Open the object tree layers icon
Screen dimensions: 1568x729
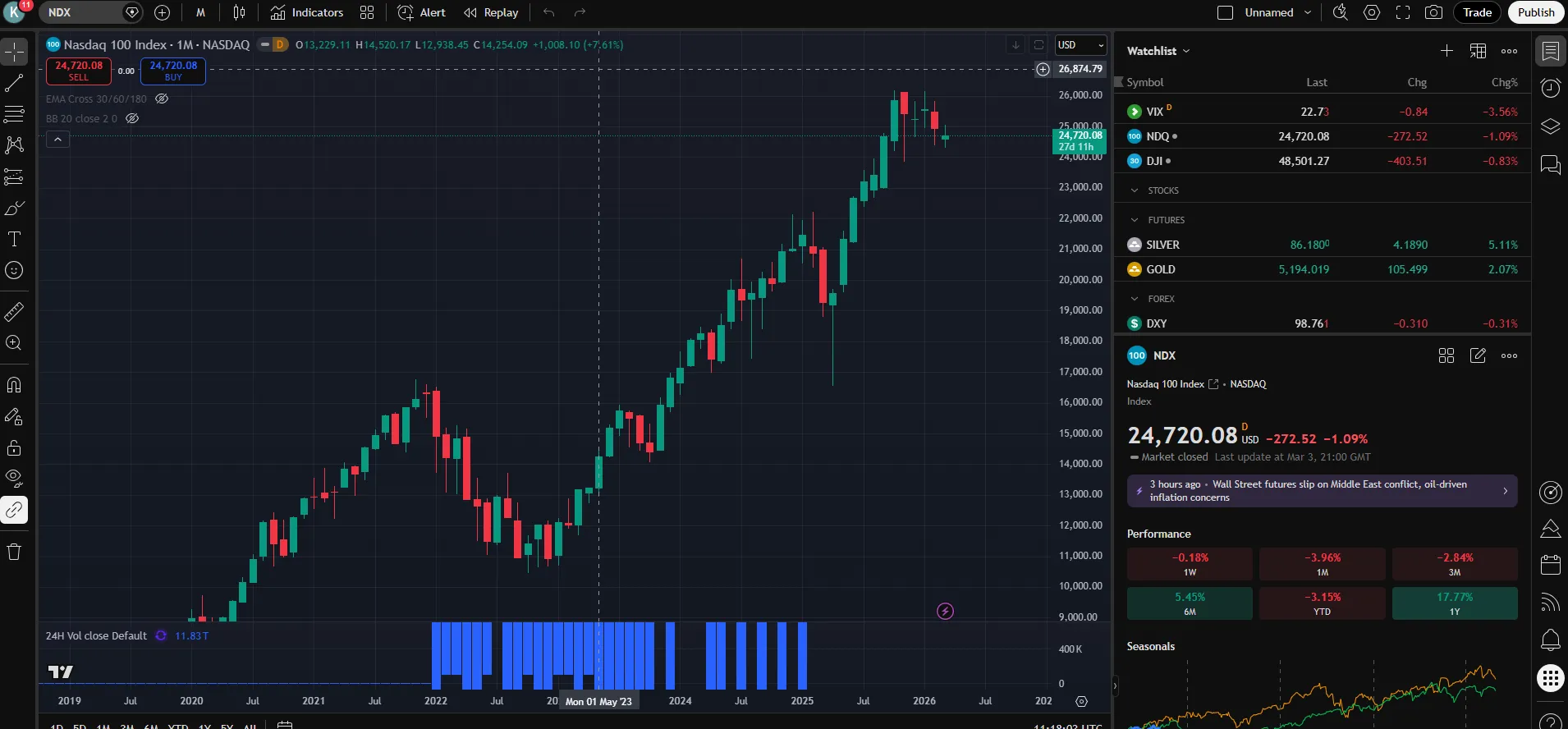coord(1551,126)
